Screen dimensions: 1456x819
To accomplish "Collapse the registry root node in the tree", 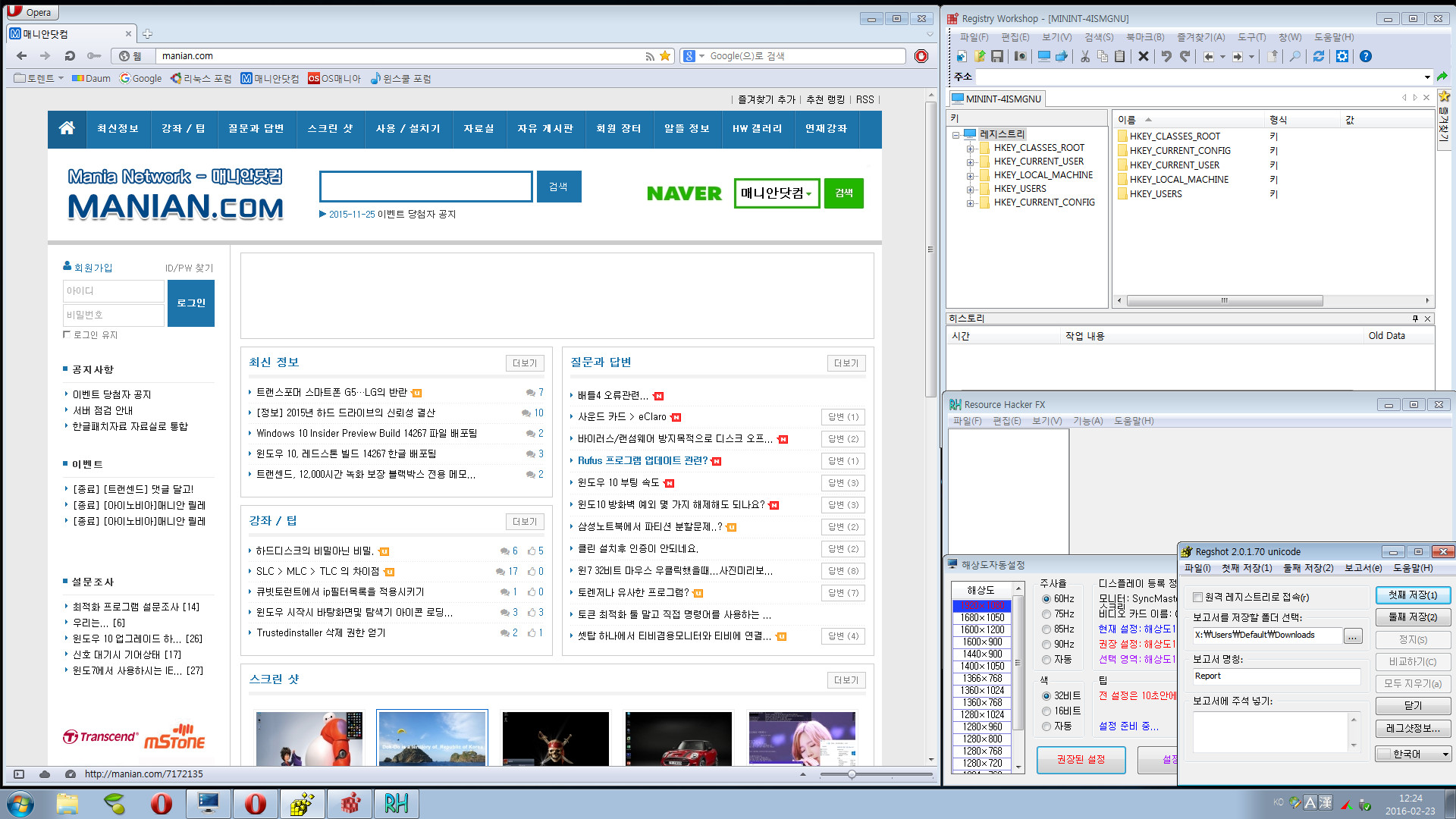I will [x=955, y=135].
